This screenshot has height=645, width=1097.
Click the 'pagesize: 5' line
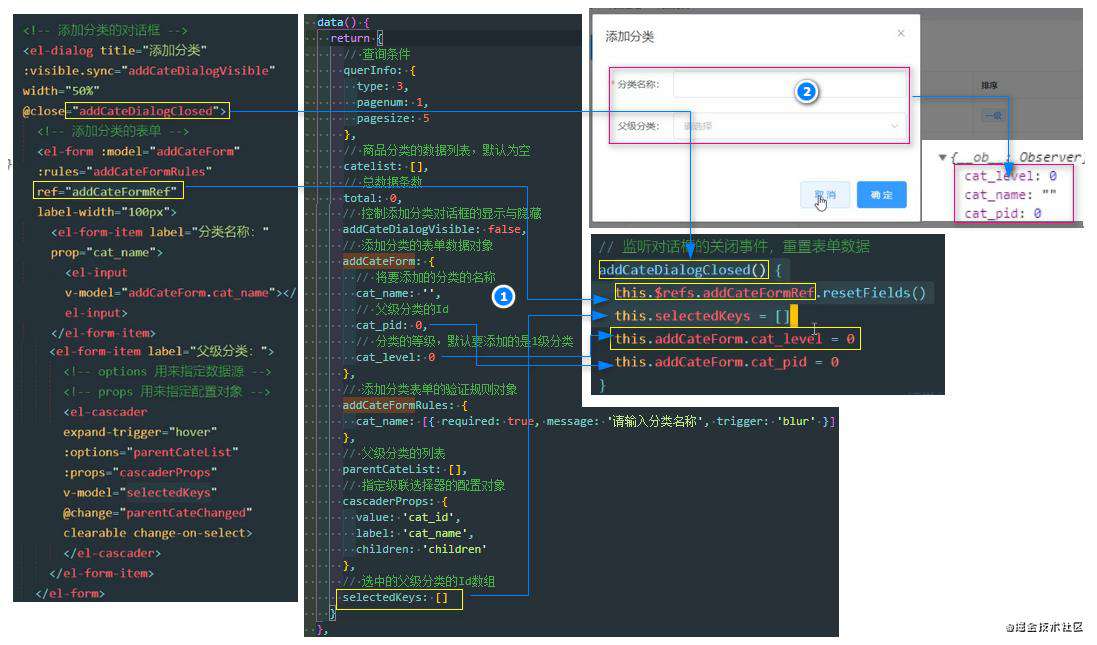[392, 118]
